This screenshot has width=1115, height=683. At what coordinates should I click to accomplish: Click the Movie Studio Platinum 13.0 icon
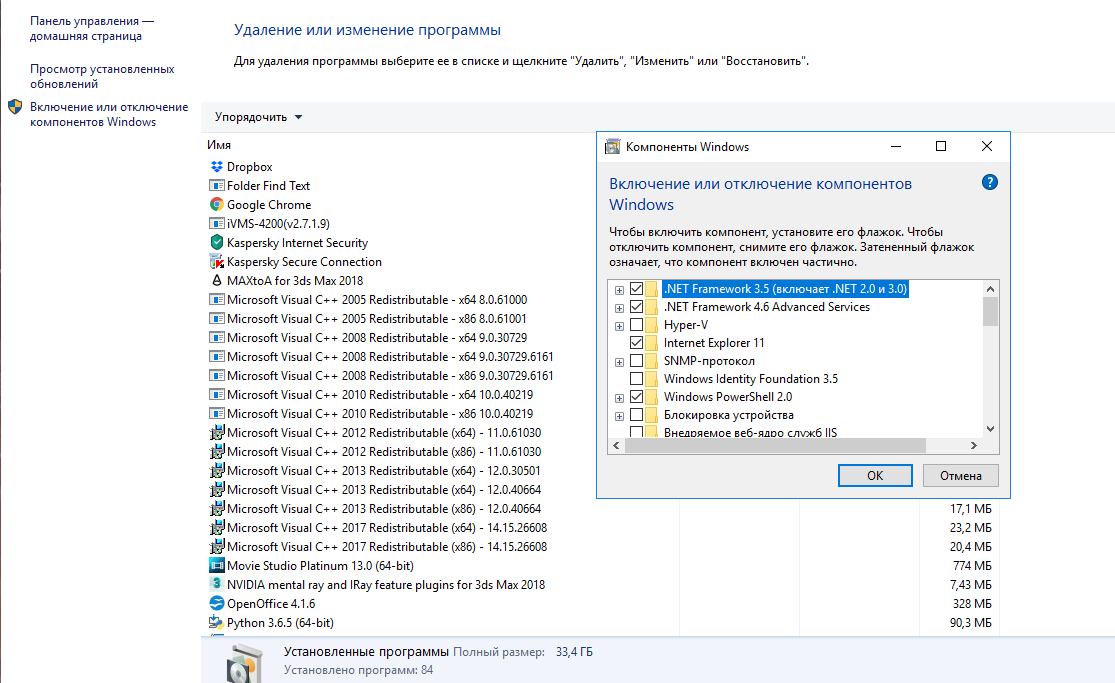coord(217,566)
